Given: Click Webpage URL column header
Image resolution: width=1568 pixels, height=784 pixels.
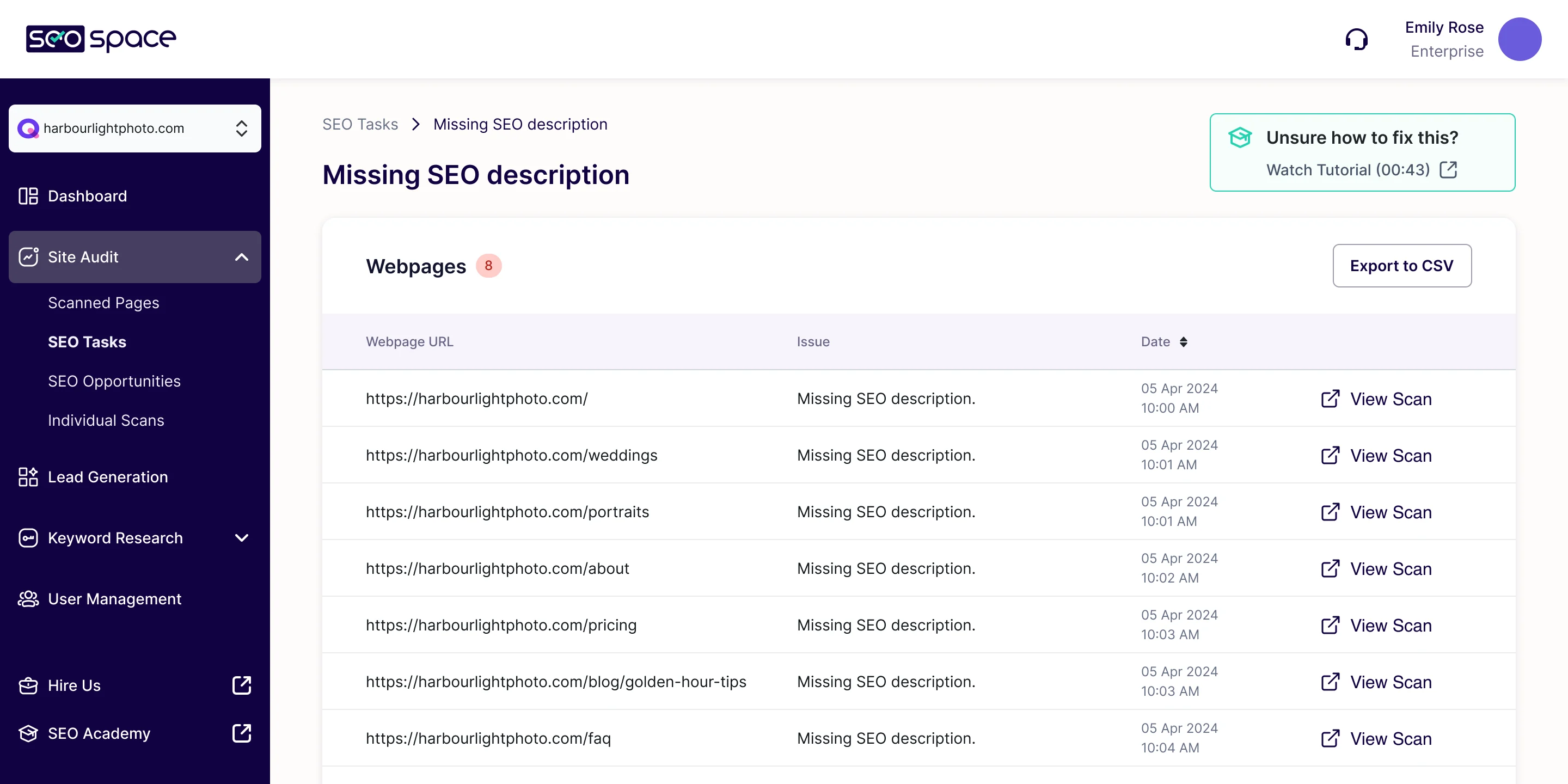Looking at the screenshot, I should coord(409,341).
